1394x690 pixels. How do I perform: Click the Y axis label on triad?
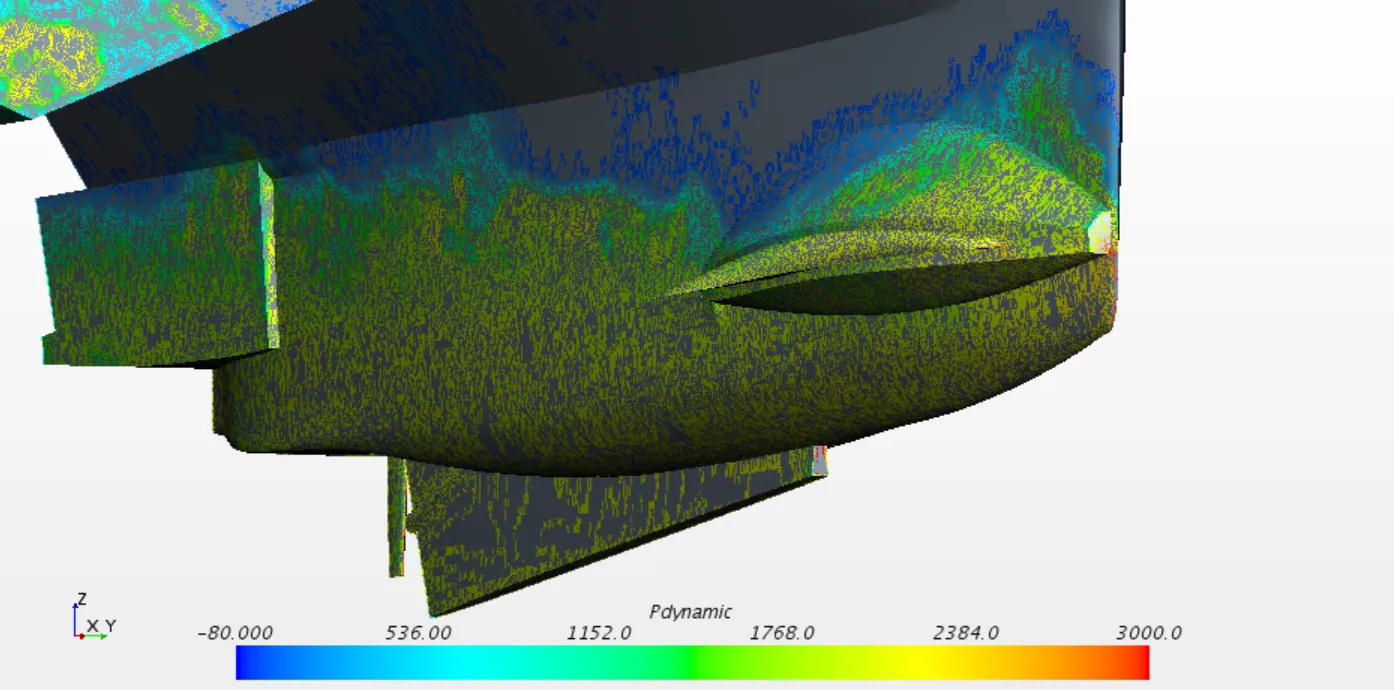110,626
